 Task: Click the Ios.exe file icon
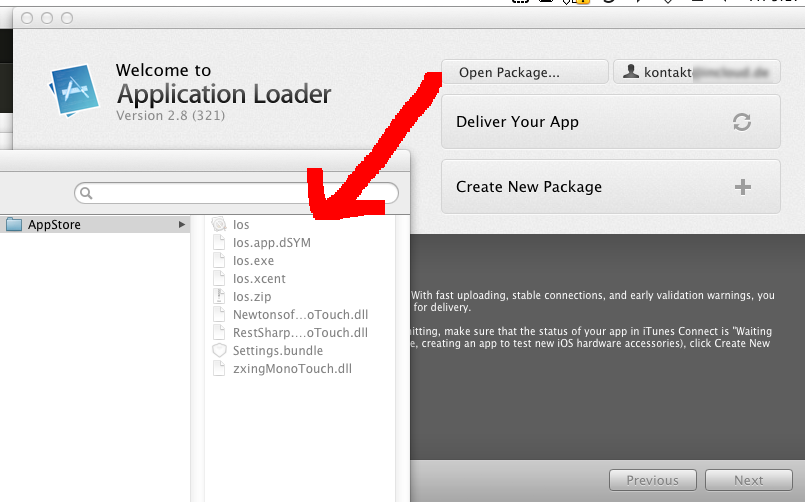pos(220,261)
